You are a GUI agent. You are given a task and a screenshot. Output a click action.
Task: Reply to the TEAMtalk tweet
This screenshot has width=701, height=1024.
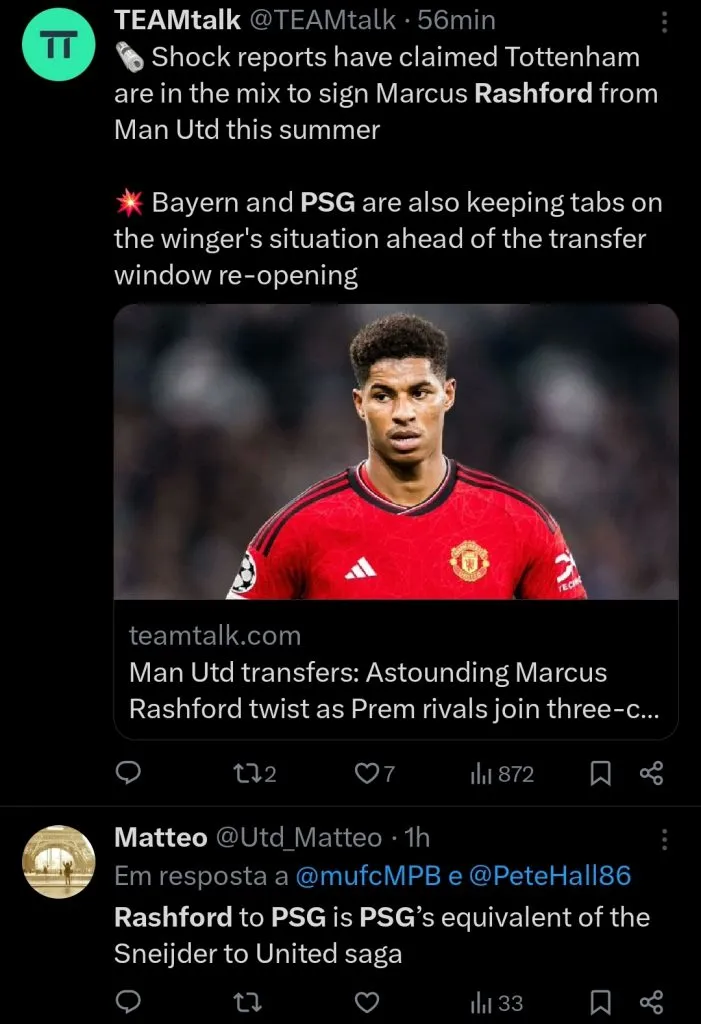129,773
